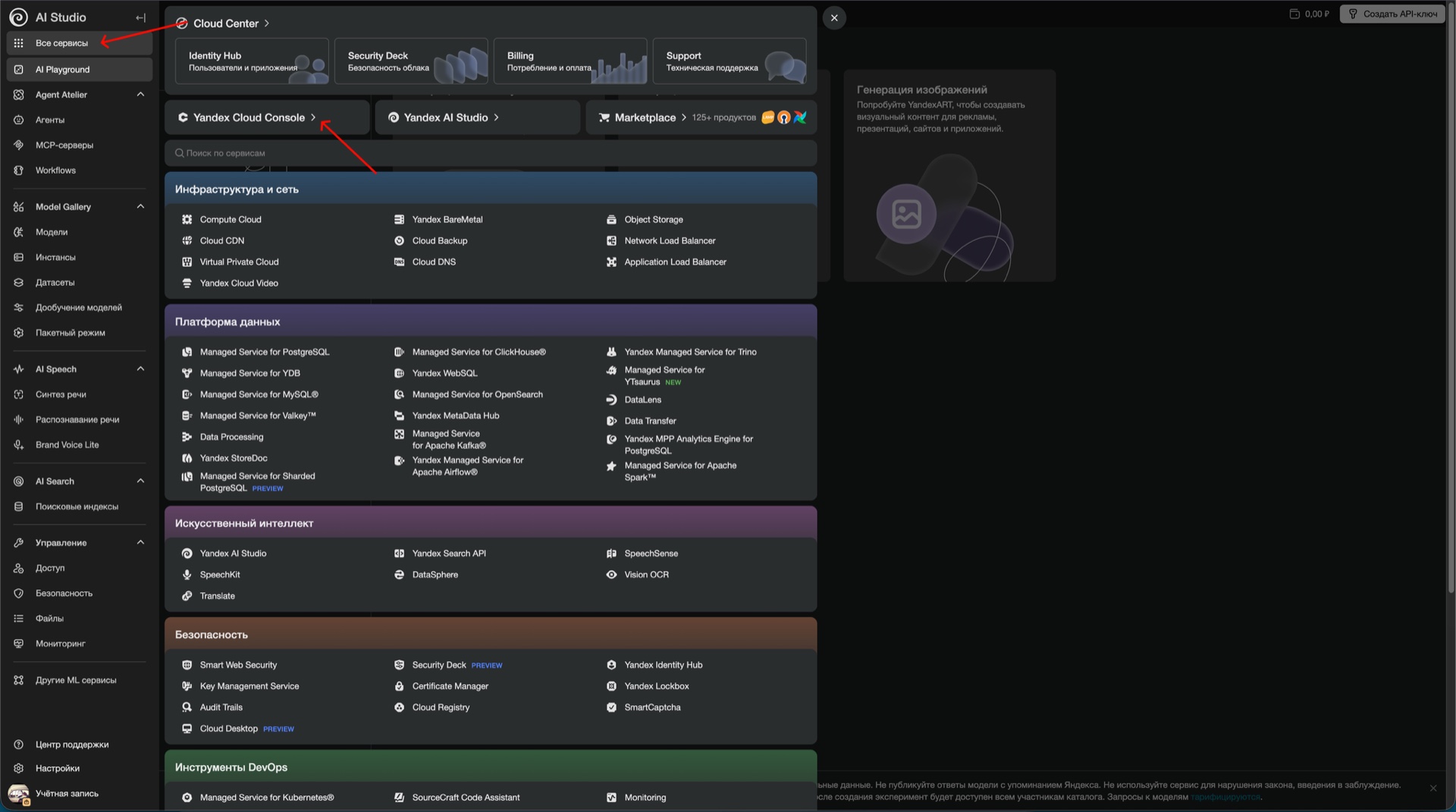The width and height of the screenshot is (1456, 812).
Task: Collapse the AI Speech section
Action: (140, 368)
